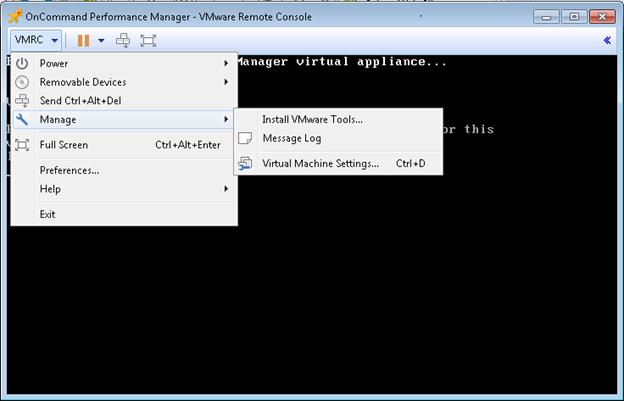Viewport: 624px width, 401px height.
Task: Open Message Log from Manage submenu
Action: 338,138
